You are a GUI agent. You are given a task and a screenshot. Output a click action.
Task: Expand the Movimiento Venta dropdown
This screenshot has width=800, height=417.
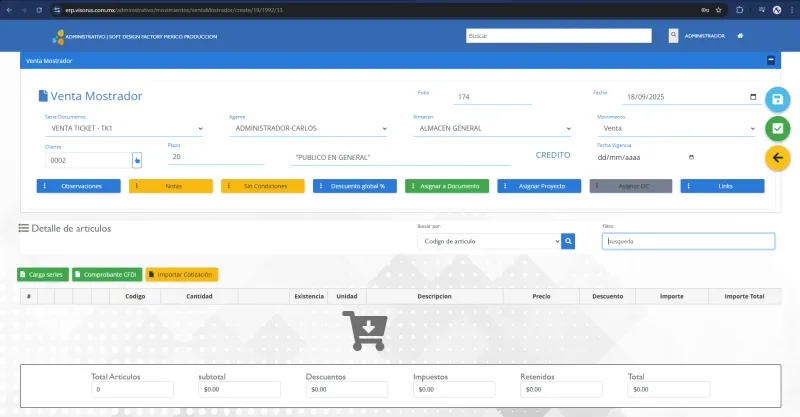click(x=677, y=128)
